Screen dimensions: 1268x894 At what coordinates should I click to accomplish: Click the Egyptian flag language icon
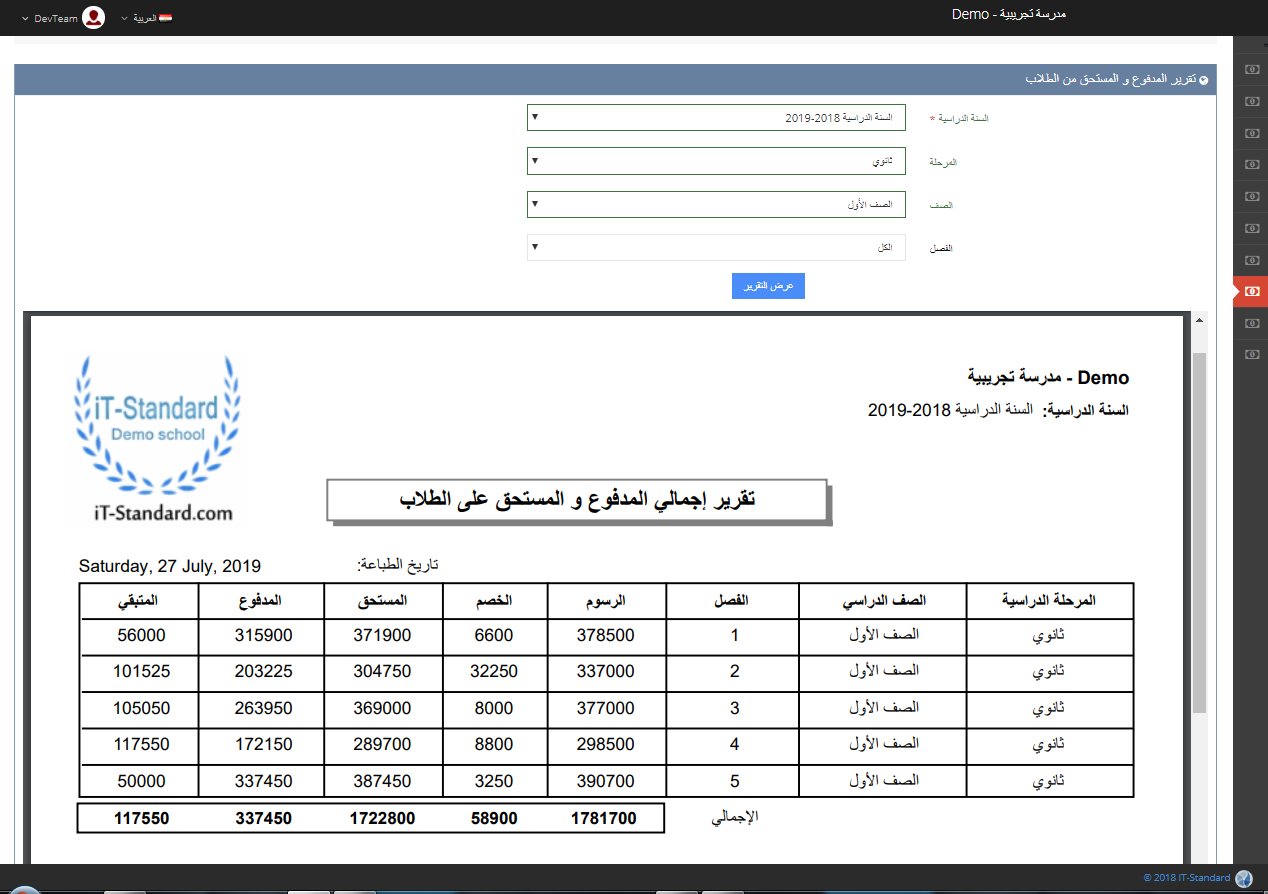166,18
